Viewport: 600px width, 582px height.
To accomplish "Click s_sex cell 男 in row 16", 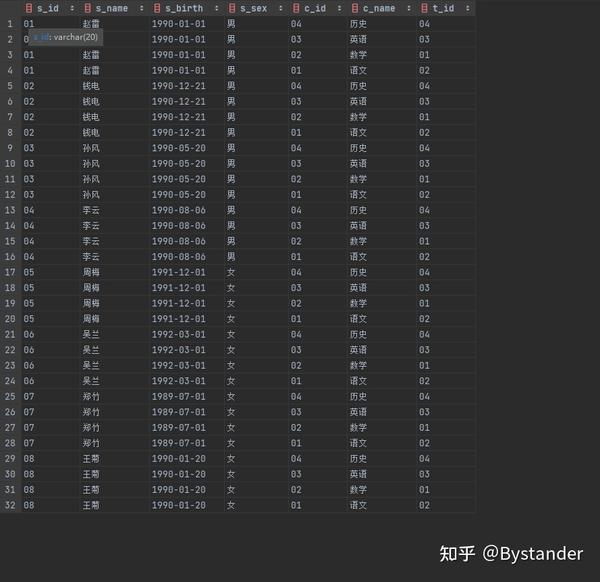I will coord(231,257).
